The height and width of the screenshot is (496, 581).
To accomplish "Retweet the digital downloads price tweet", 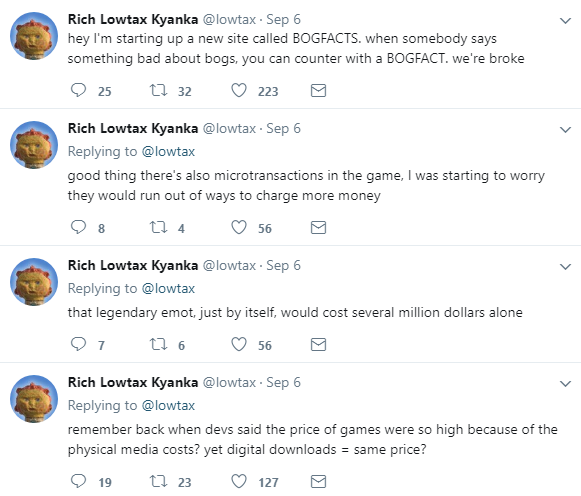I will [x=158, y=481].
